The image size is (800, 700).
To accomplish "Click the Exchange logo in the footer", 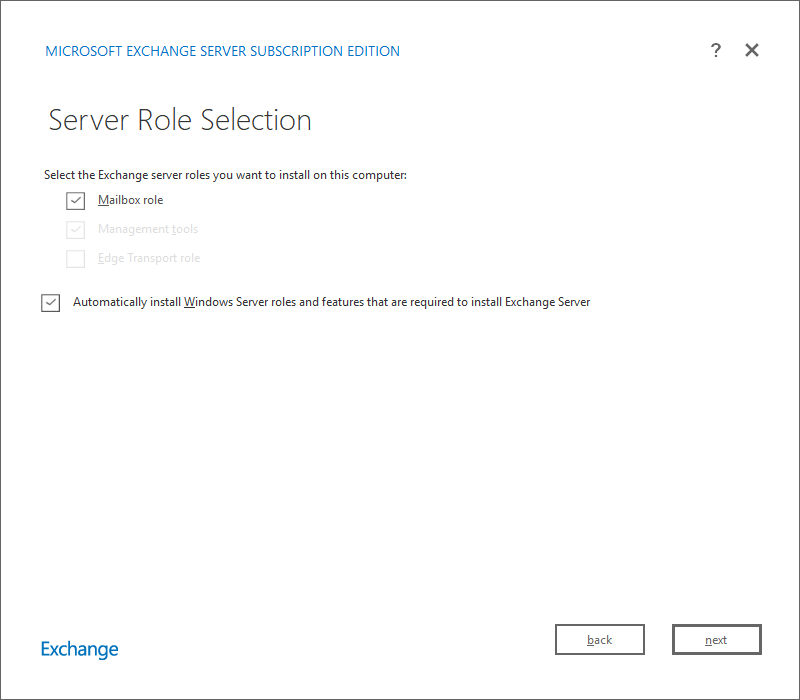I will click(x=80, y=649).
